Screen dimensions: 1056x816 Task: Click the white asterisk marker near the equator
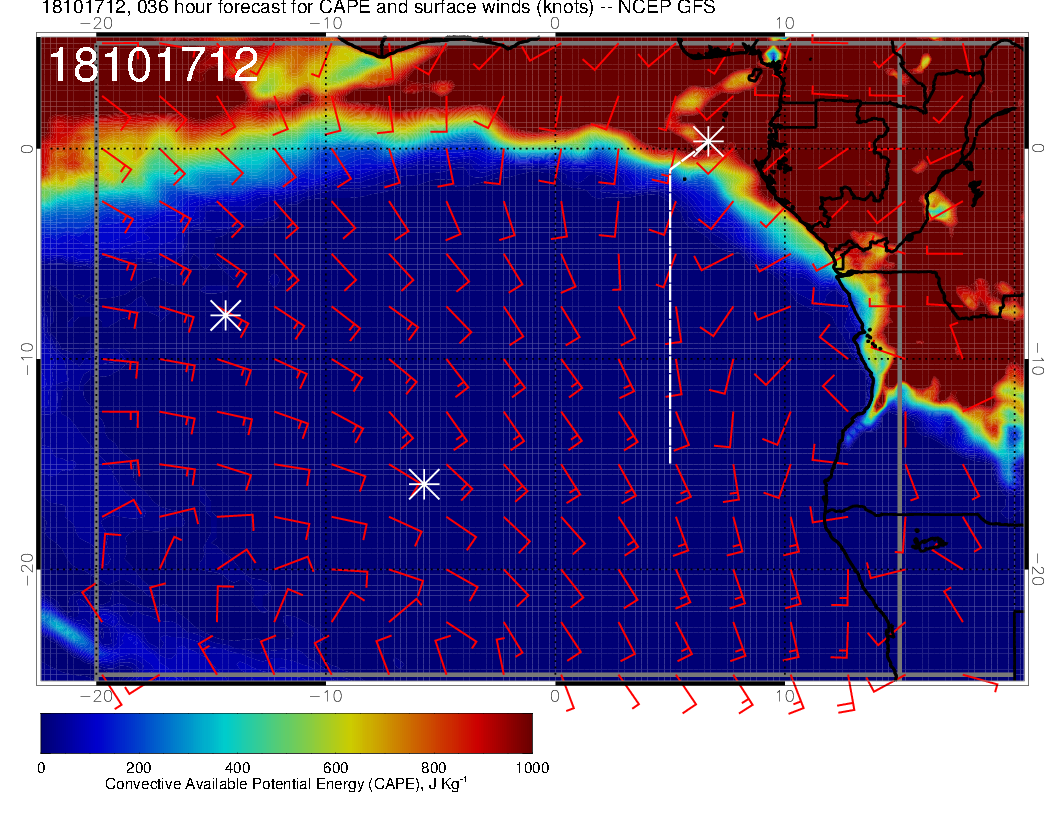(x=708, y=141)
